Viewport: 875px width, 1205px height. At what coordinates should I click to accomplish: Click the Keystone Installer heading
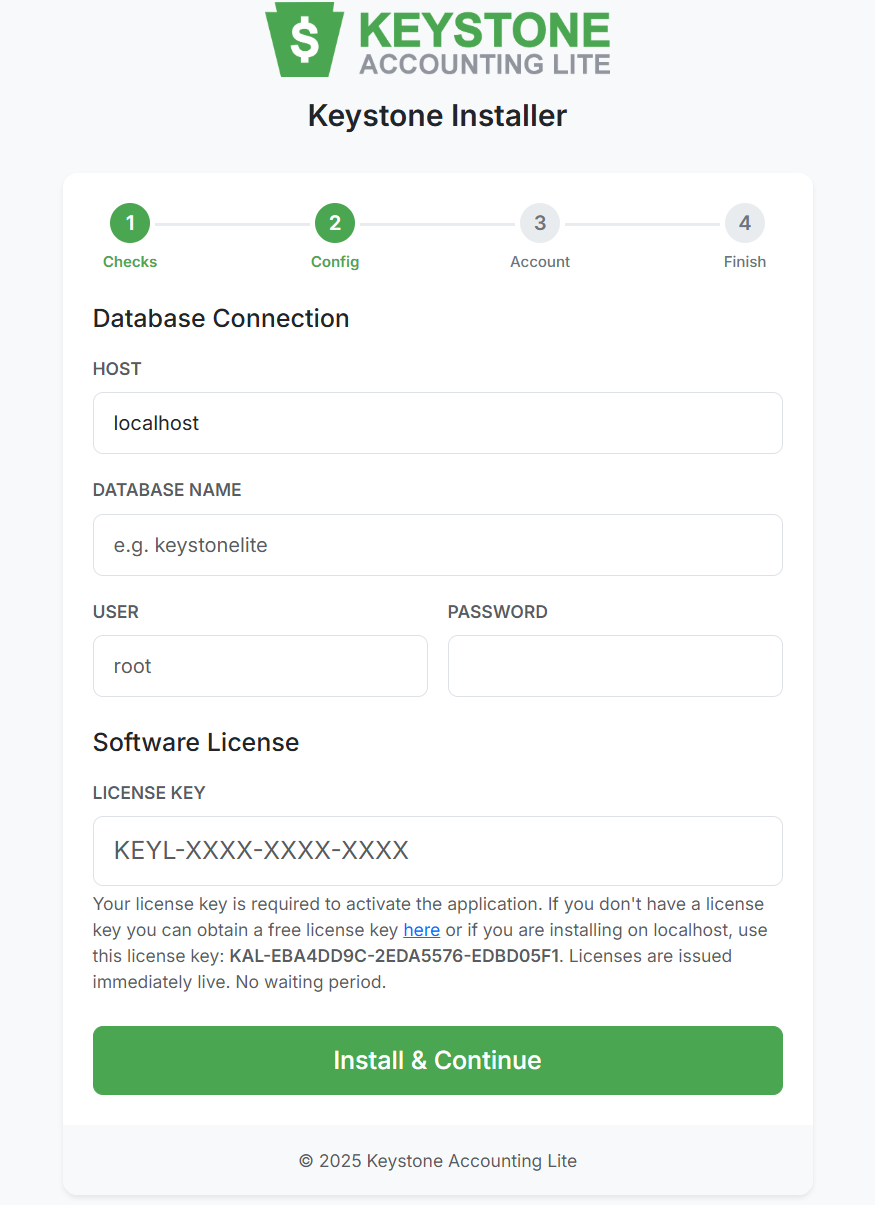click(437, 115)
